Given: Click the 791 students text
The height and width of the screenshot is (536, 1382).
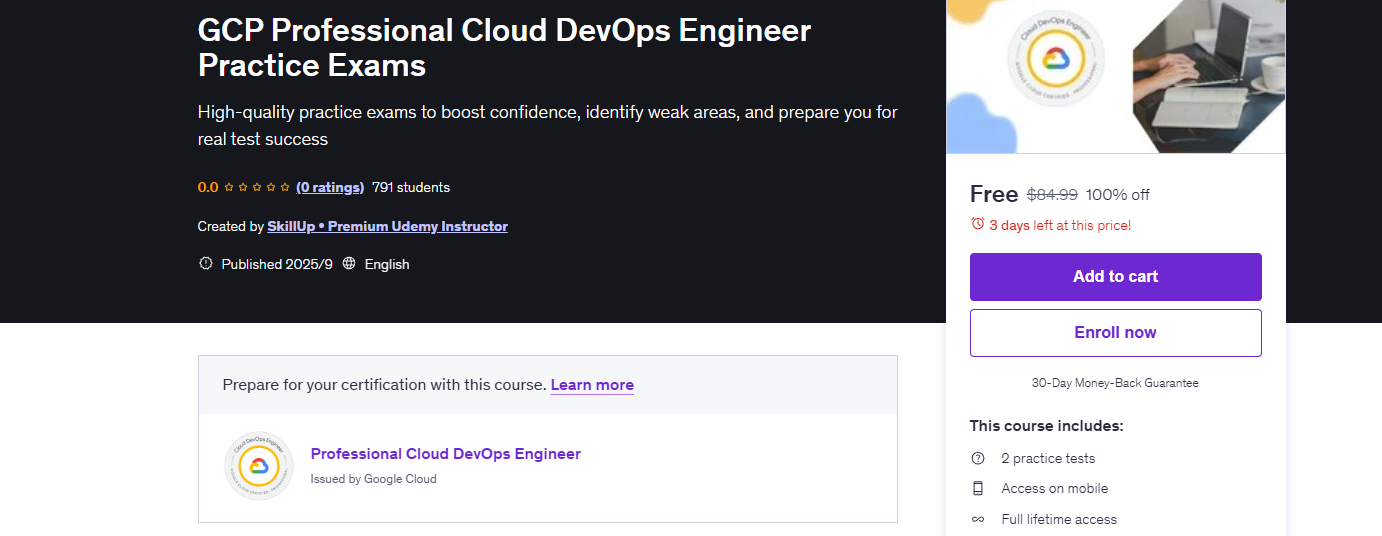Looking at the screenshot, I should click(x=411, y=187).
